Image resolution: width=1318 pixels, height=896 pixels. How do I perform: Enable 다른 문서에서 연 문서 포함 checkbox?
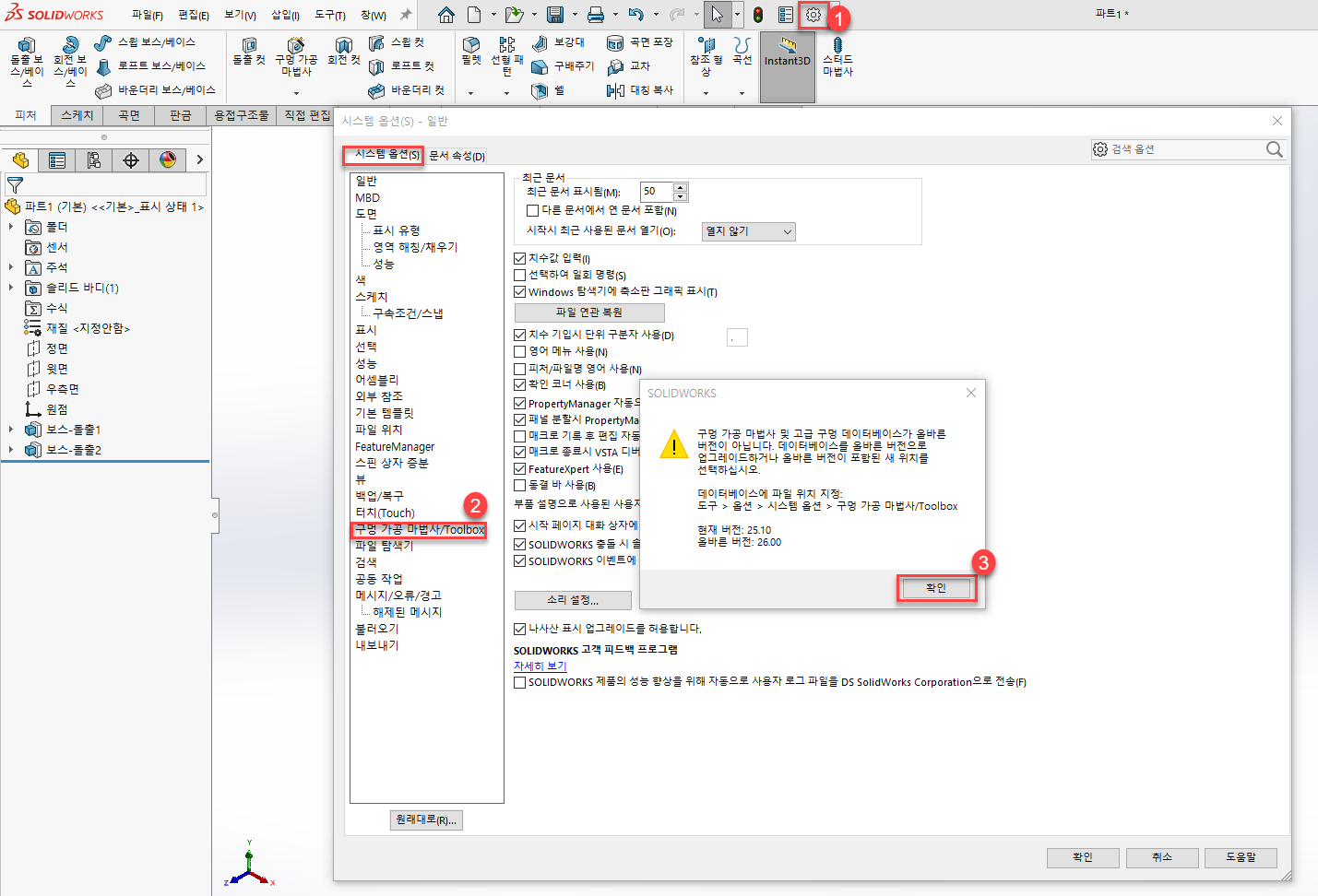pos(533,210)
